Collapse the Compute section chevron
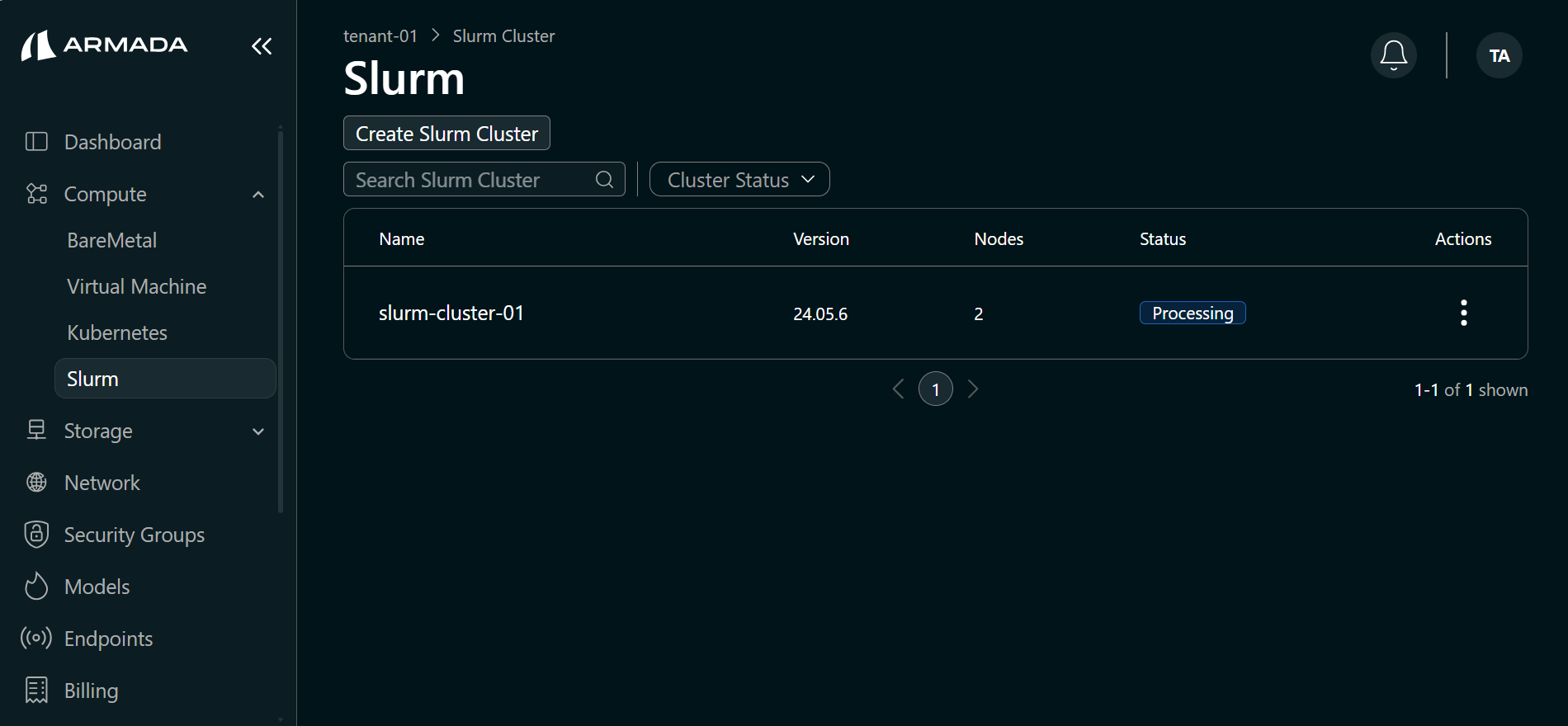1568x726 pixels. coord(258,195)
